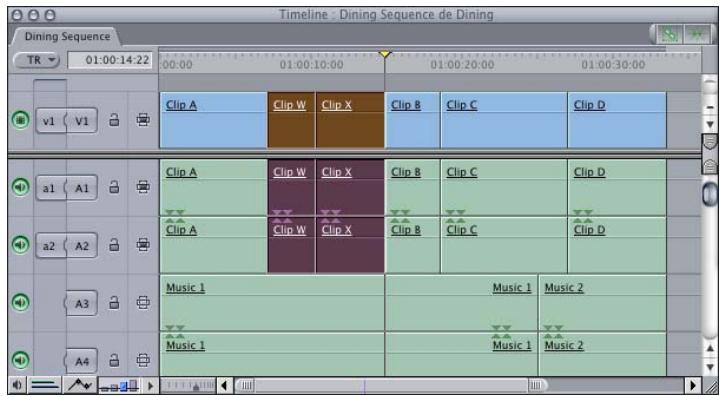Toggle Clip Keyframes button in bottom bar
The image size is (721, 396).
tap(45, 385)
